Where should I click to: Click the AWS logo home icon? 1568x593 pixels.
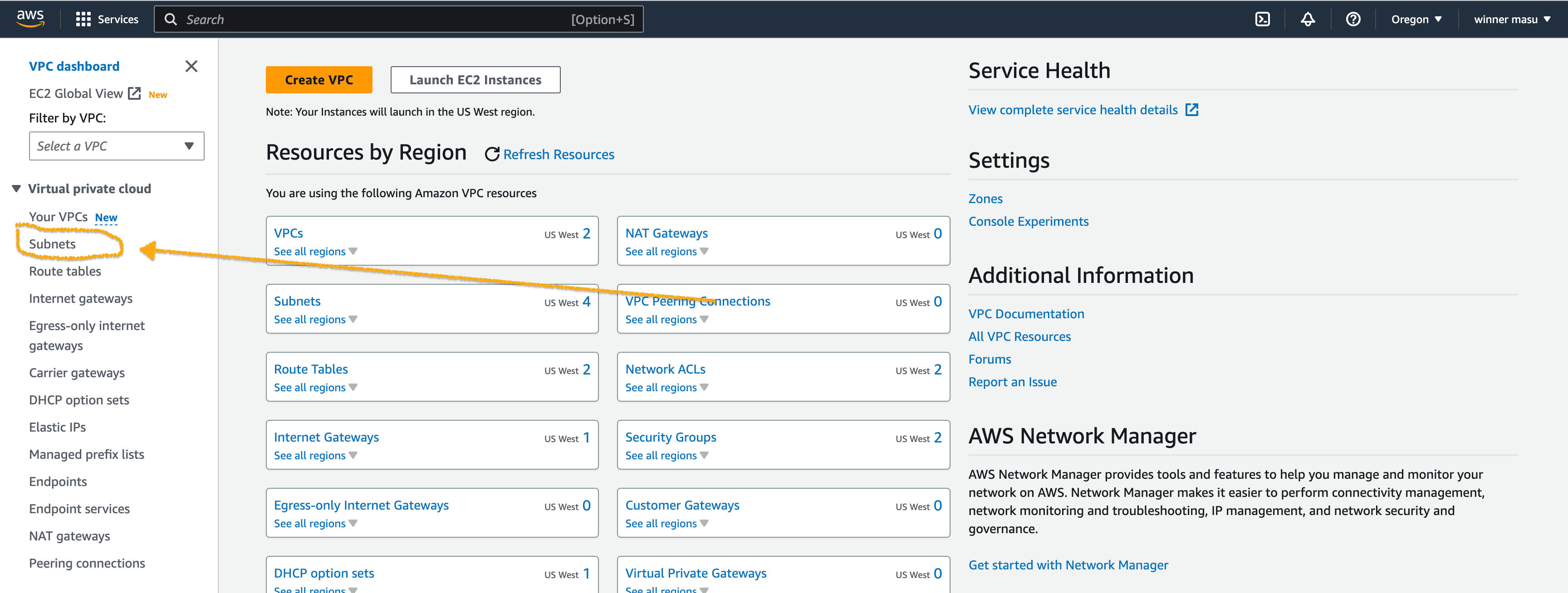pos(30,18)
